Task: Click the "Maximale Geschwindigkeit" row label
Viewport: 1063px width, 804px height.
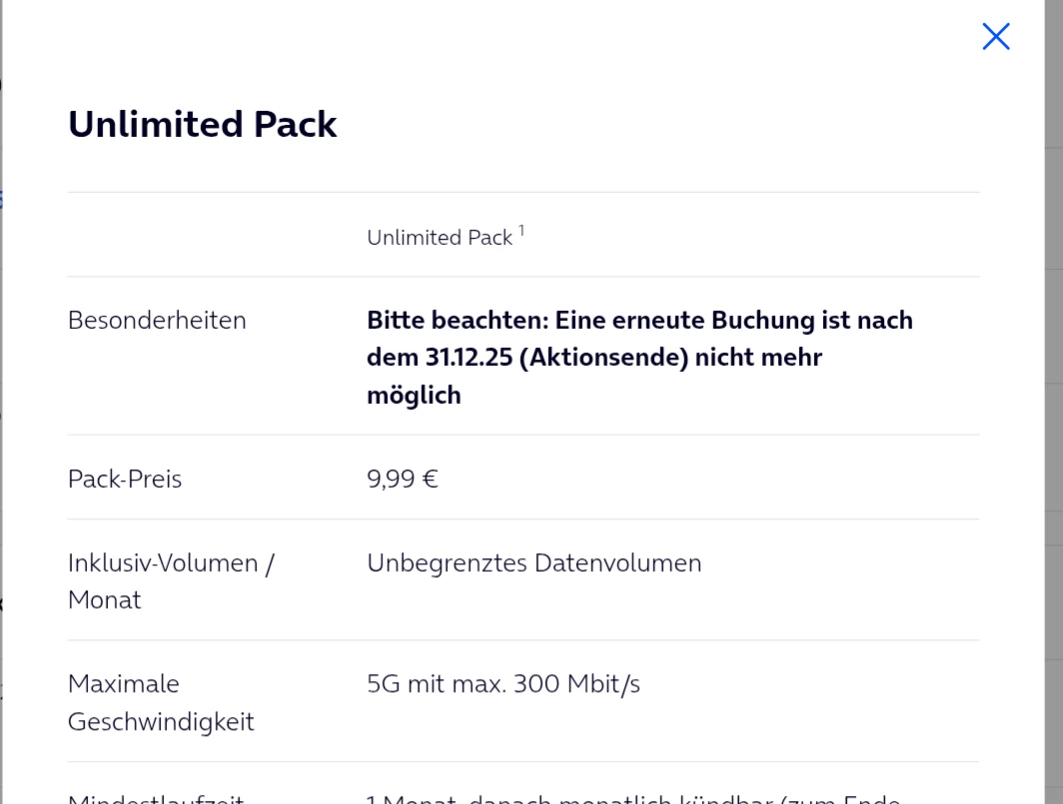Action: pos(160,702)
